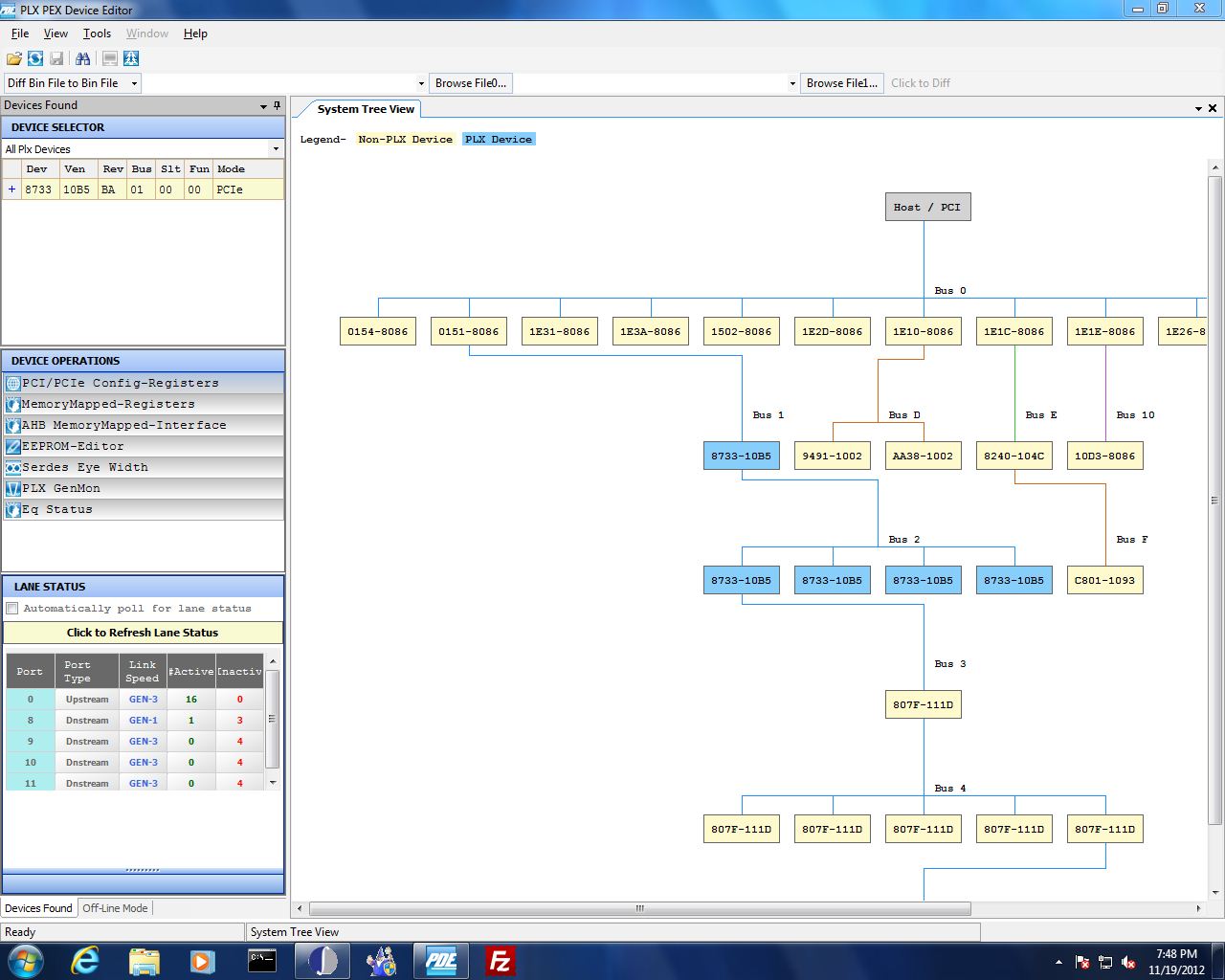The height and width of the screenshot is (980, 1225).
Task: Click the open folder toolbar icon
Action: pos(14,58)
